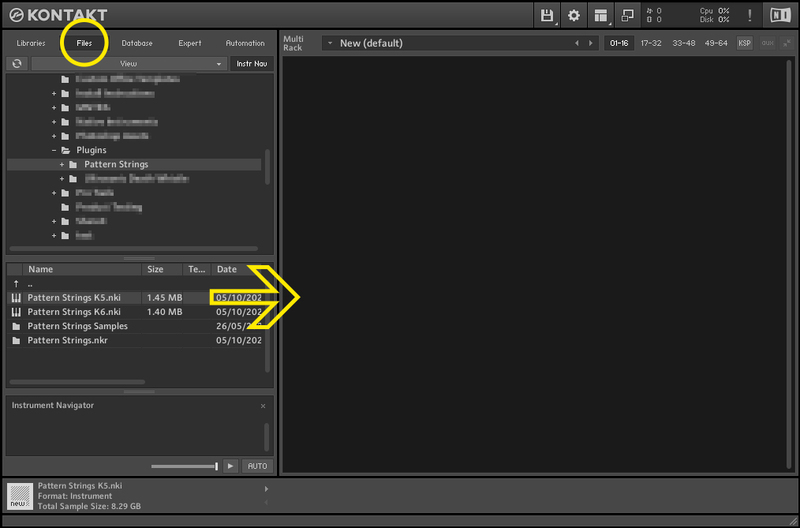Click the Native Instruments NI logo
This screenshot has height=528, width=800.
coord(780,15)
